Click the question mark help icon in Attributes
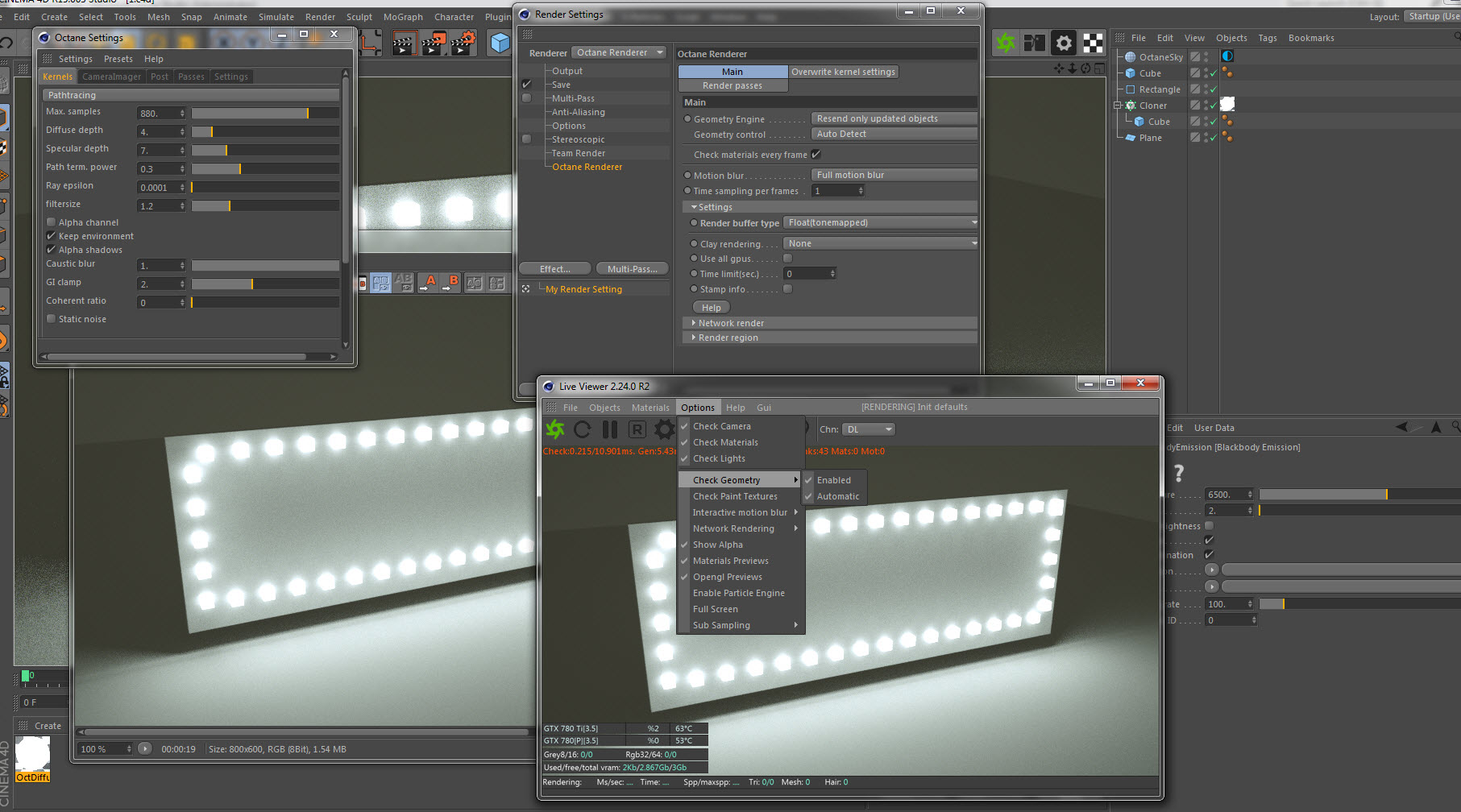Screen dimensions: 1461x812 pyautogui.click(x=1179, y=473)
